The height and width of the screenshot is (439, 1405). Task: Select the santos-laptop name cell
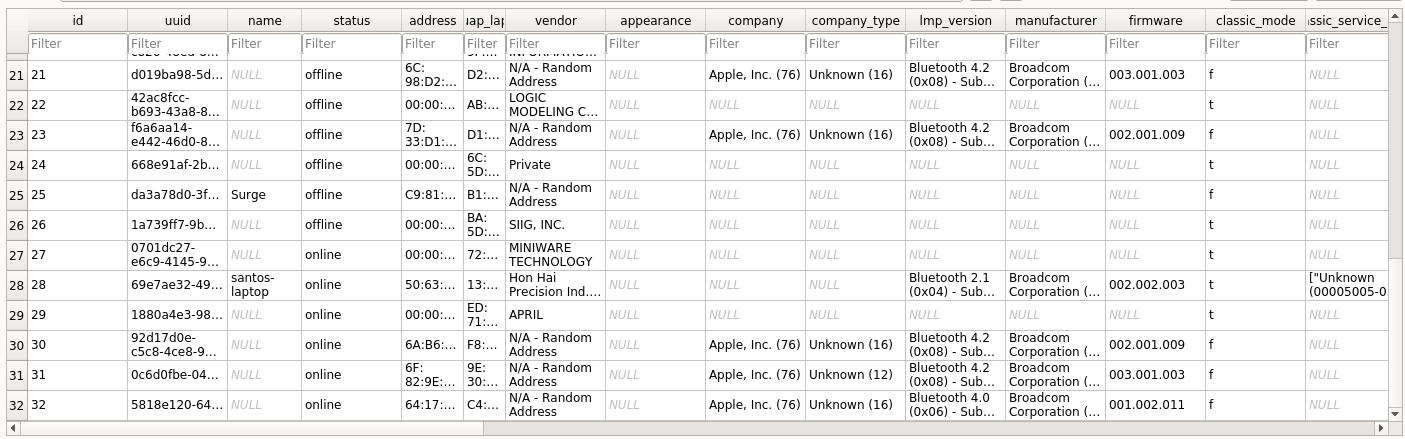tap(264, 285)
